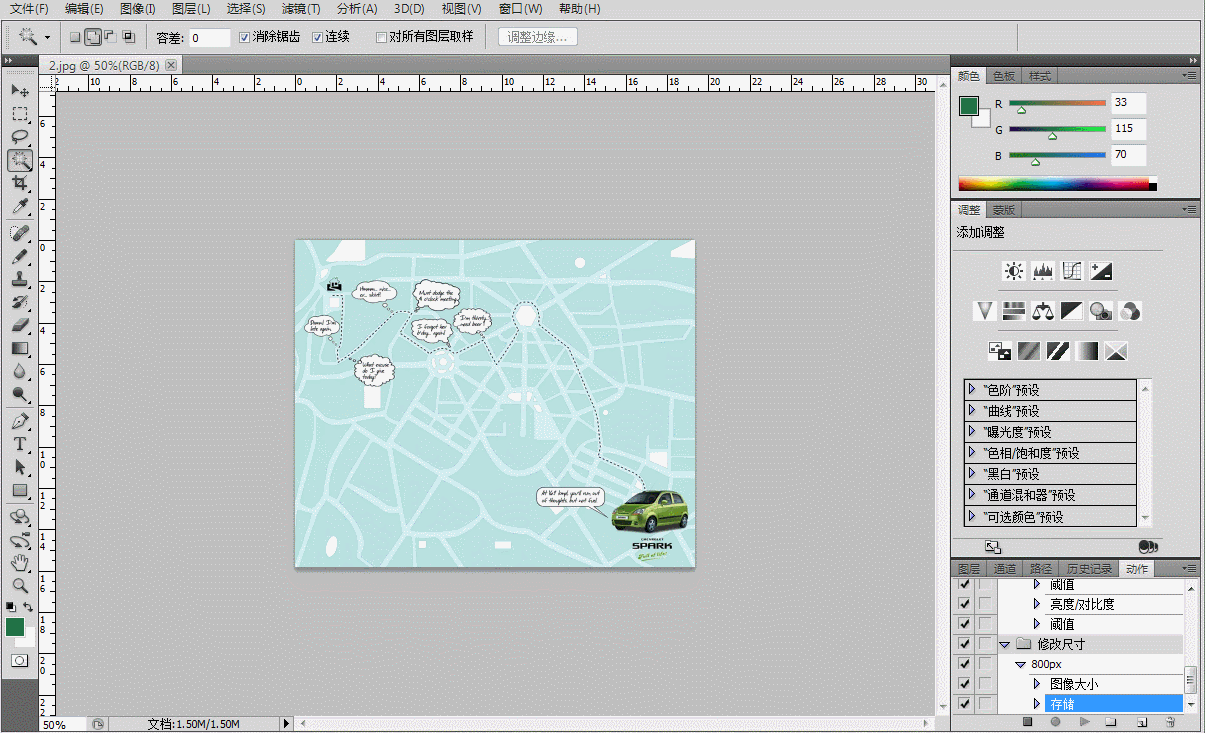Enable 对所有图层取样 checkbox
Image resolution: width=1205 pixels, height=733 pixels.
[x=381, y=37]
